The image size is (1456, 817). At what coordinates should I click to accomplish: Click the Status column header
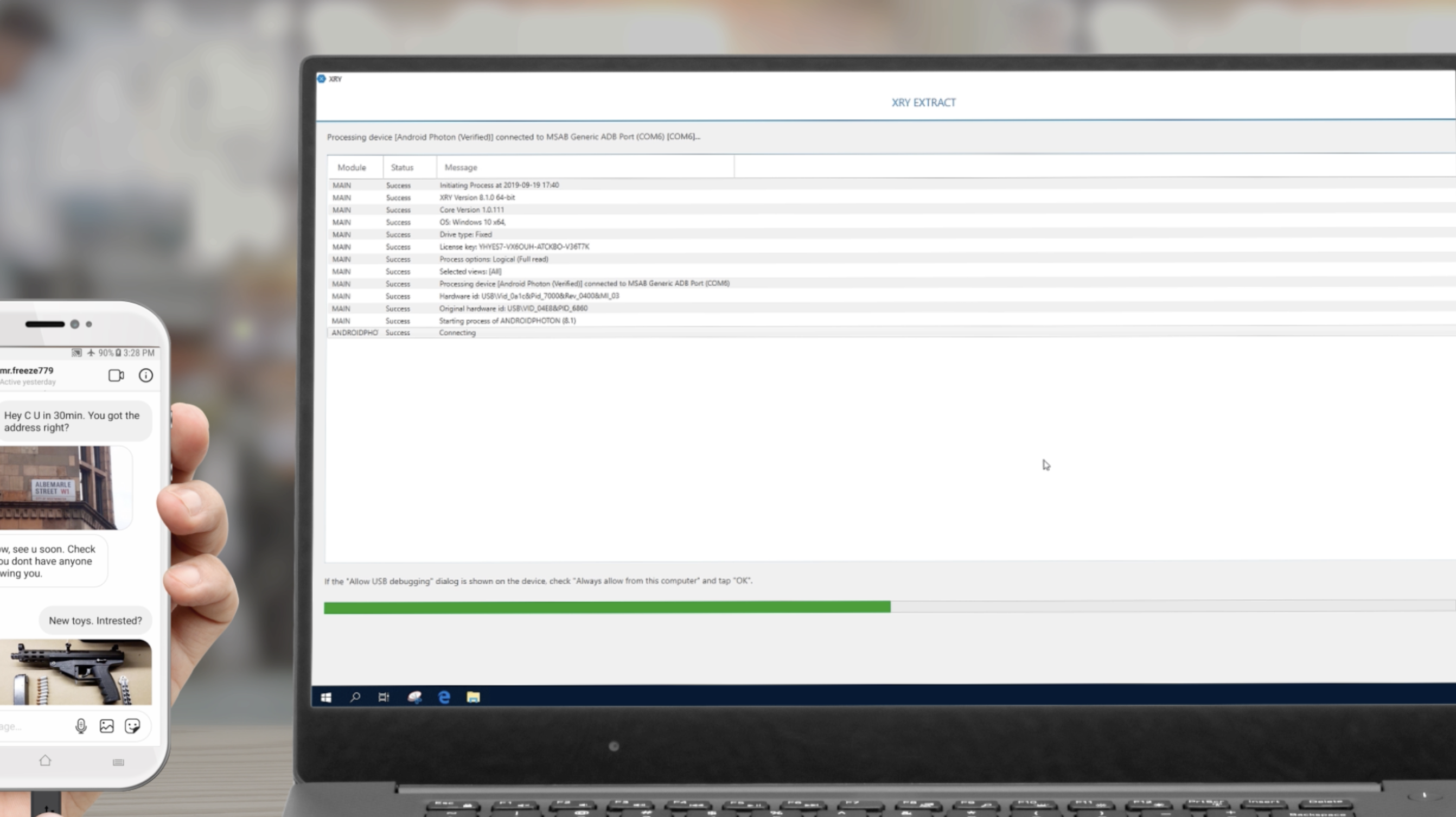[410, 167]
